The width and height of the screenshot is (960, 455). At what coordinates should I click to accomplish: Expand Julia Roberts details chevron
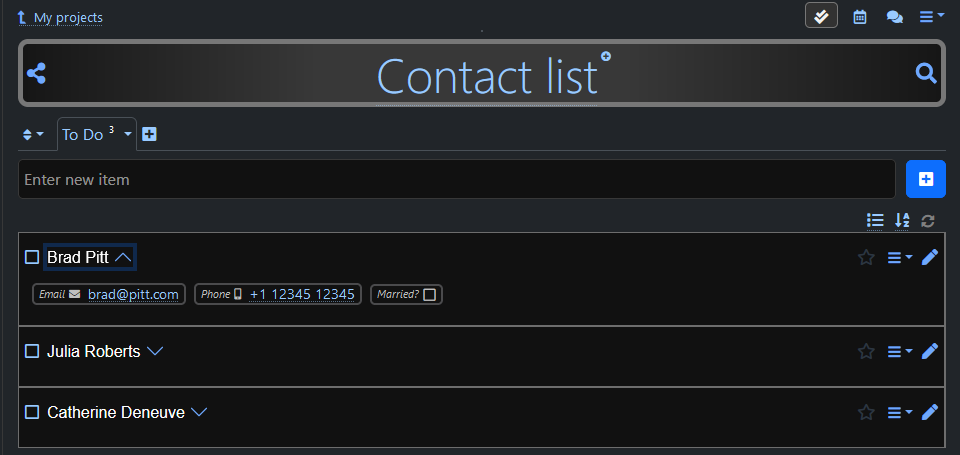(x=154, y=351)
